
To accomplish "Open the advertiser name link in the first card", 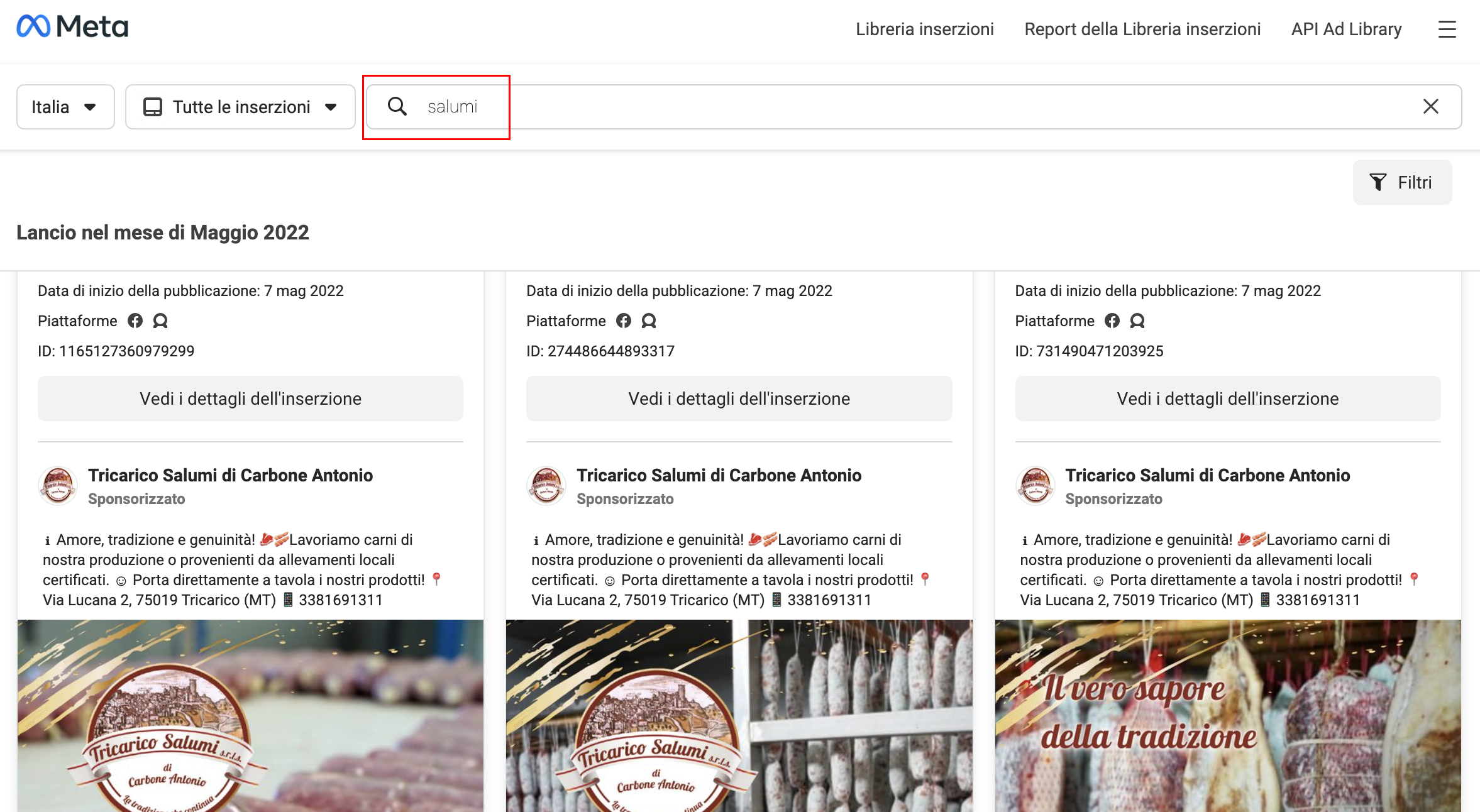I will [230, 475].
